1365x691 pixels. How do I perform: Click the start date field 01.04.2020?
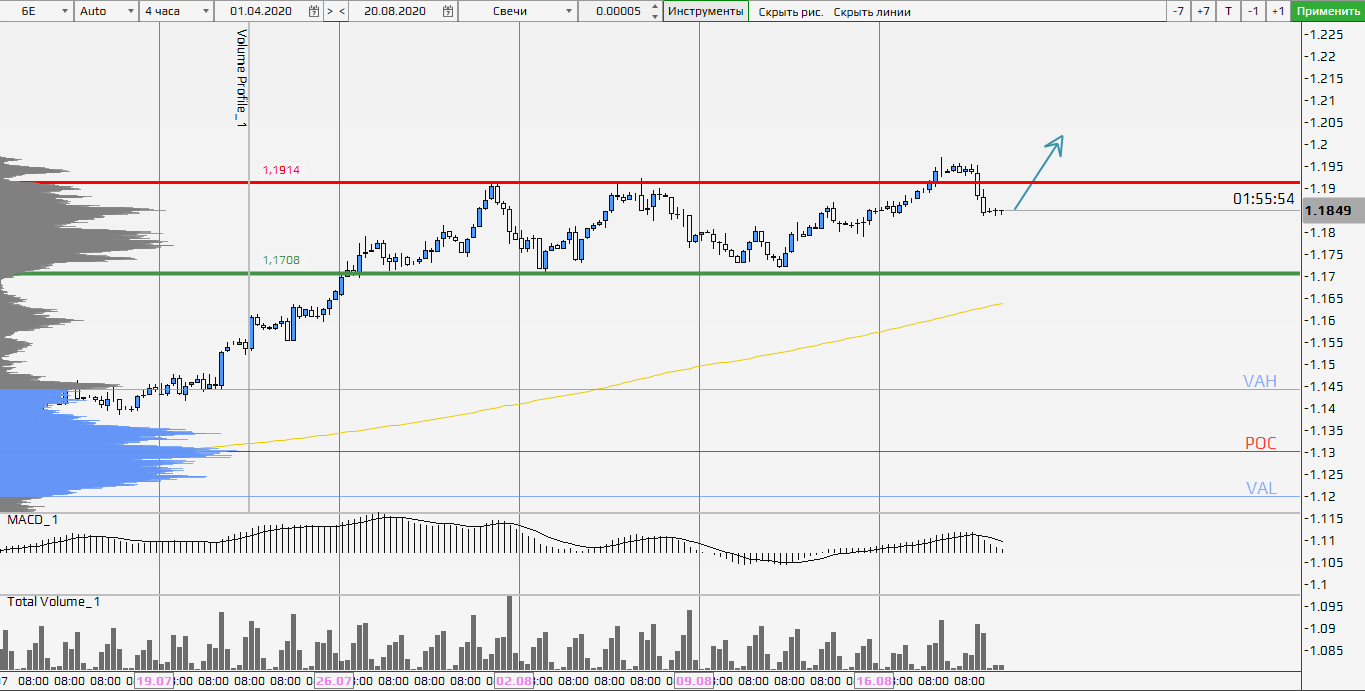(x=262, y=11)
